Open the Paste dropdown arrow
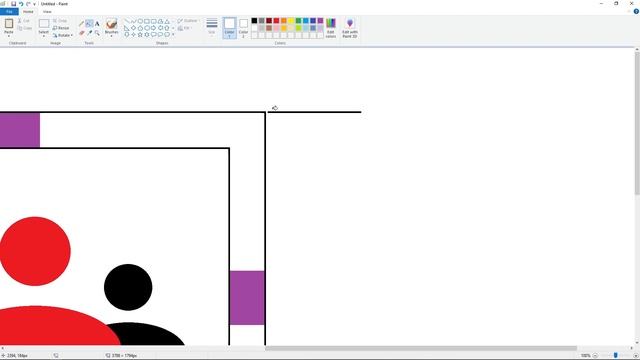This screenshot has height=360, width=640. [x=9, y=36]
